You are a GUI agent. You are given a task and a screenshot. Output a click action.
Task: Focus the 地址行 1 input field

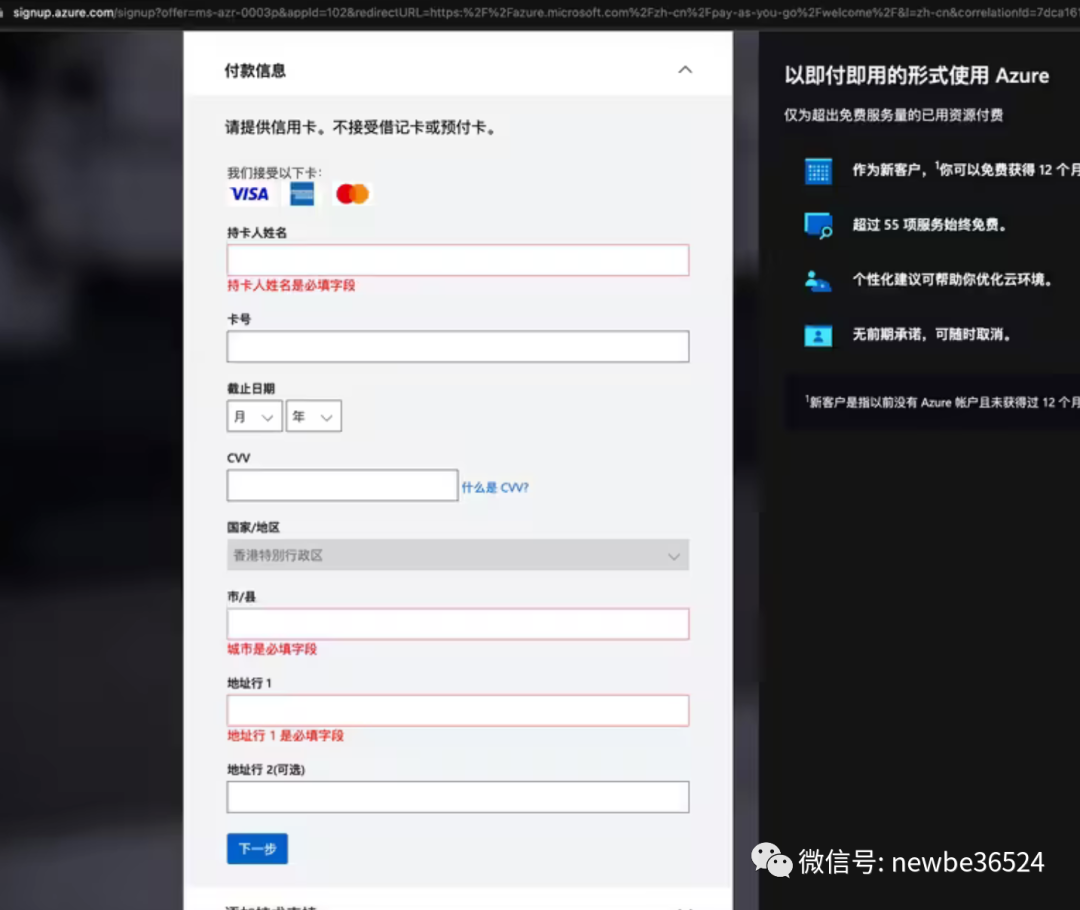pyautogui.click(x=457, y=711)
